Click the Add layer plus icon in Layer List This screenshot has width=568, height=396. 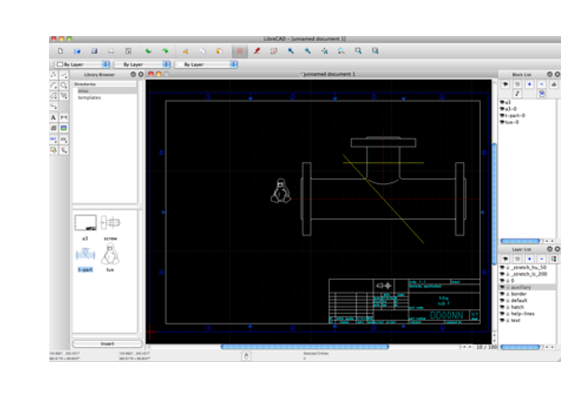(530, 259)
